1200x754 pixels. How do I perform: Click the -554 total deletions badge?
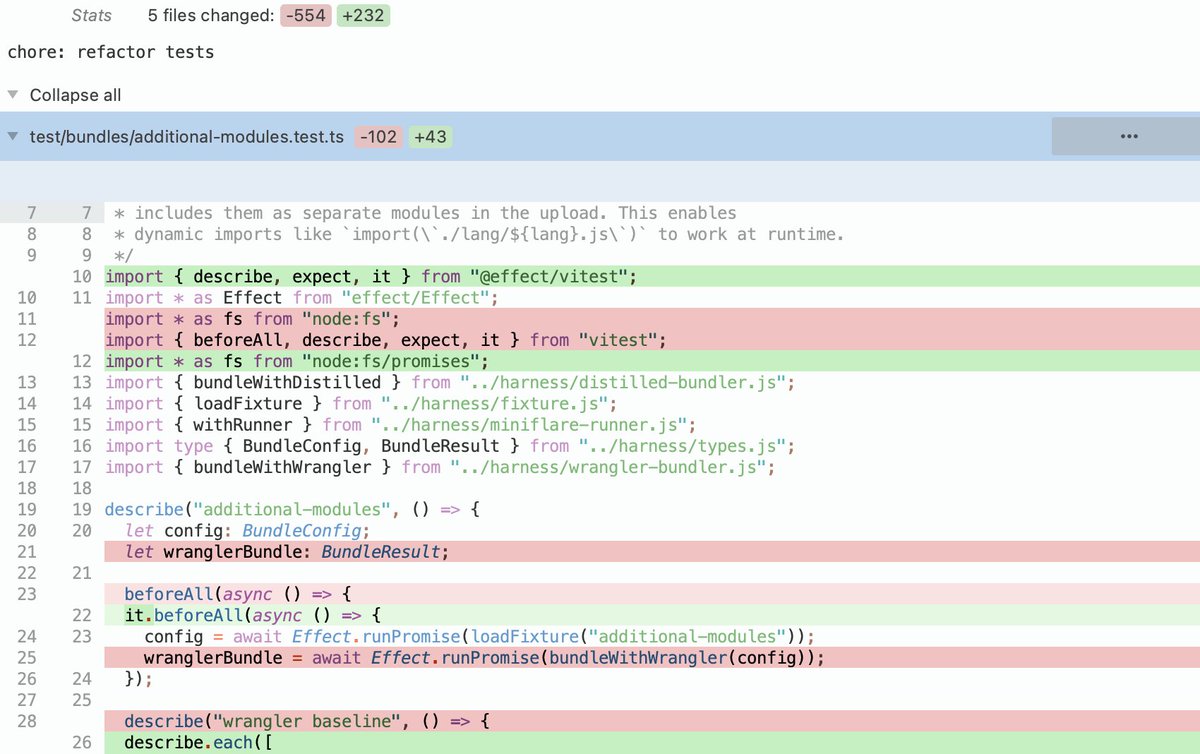click(x=305, y=16)
